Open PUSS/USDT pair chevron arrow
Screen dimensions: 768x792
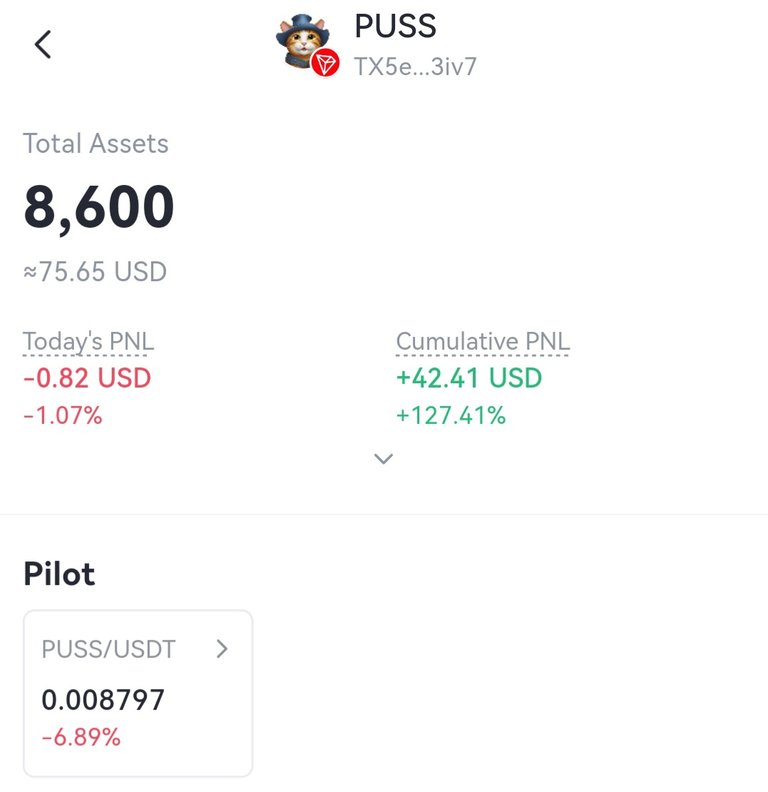[x=222, y=649]
